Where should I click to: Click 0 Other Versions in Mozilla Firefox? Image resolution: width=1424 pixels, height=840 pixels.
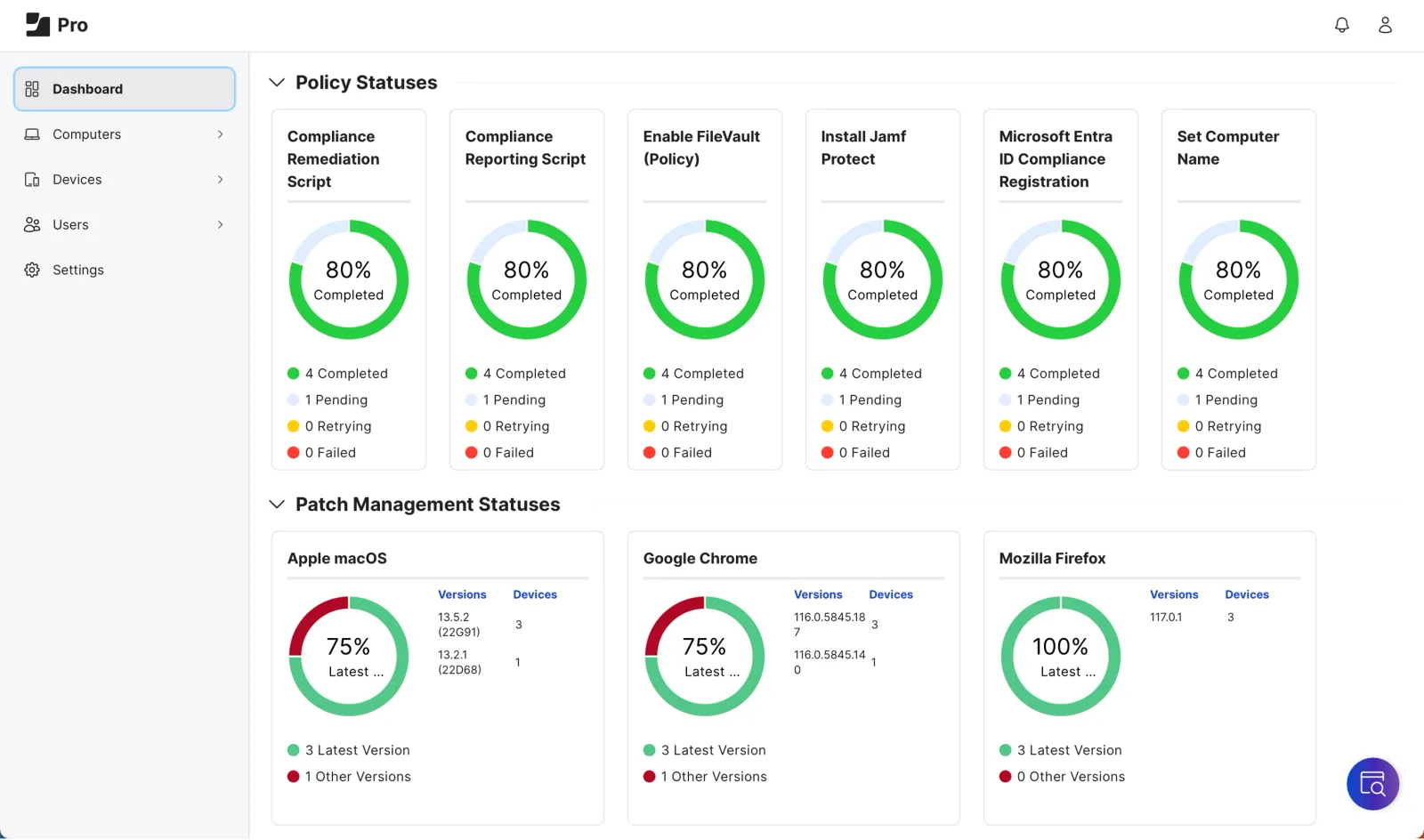[1063, 777]
